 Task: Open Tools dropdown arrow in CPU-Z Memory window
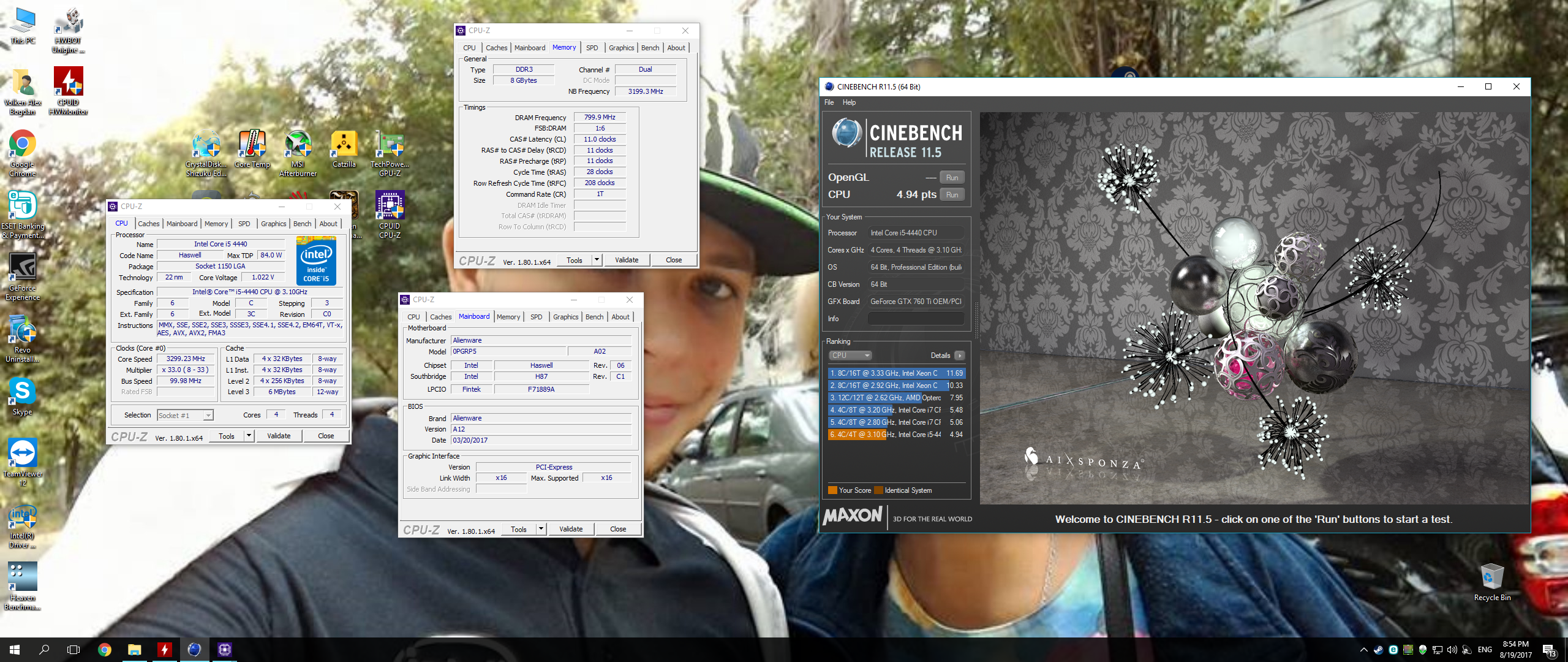point(597,260)
